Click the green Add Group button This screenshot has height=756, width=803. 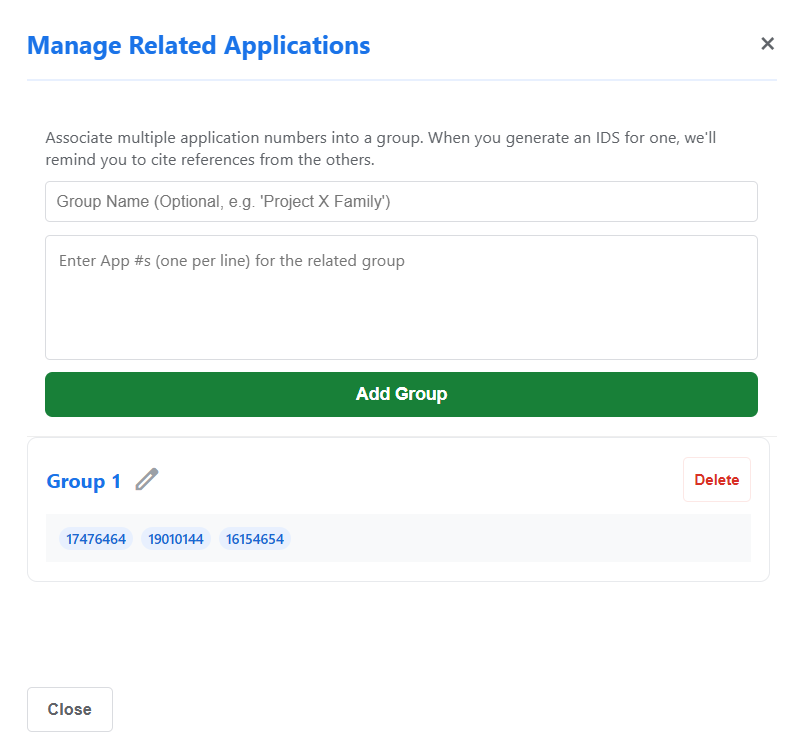(401, 394)
